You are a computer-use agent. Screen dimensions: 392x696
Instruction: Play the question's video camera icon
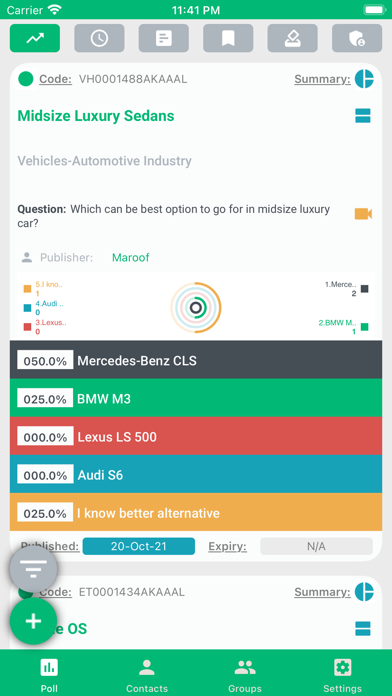pyautogui.click(x=363, y=214)
